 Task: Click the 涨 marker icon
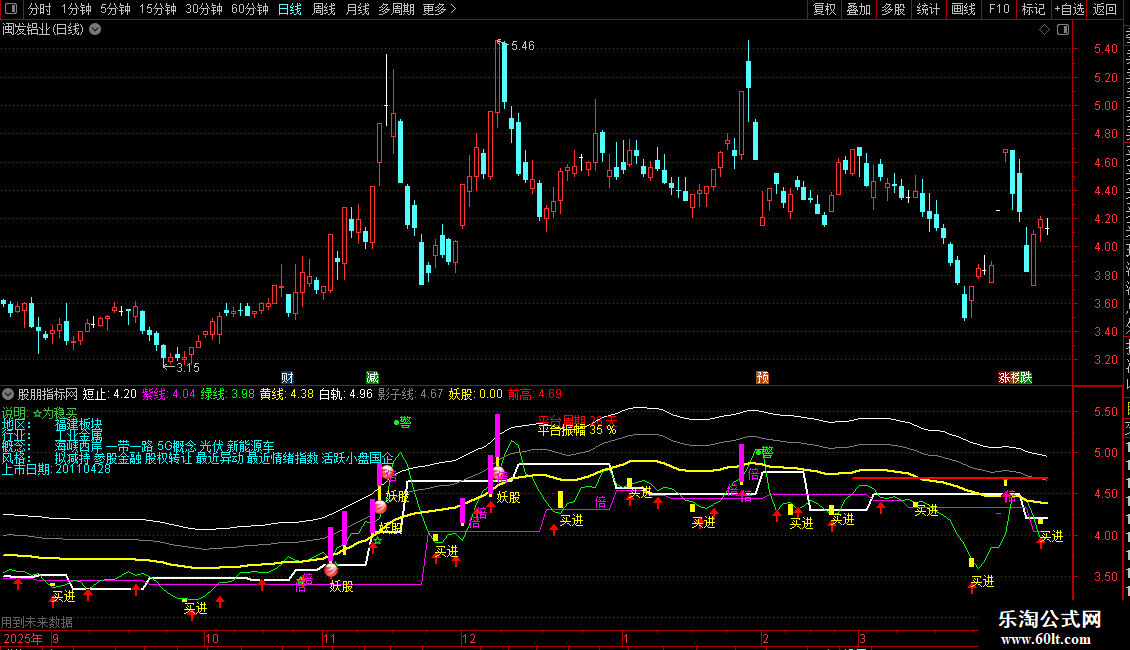(1004, 378)
